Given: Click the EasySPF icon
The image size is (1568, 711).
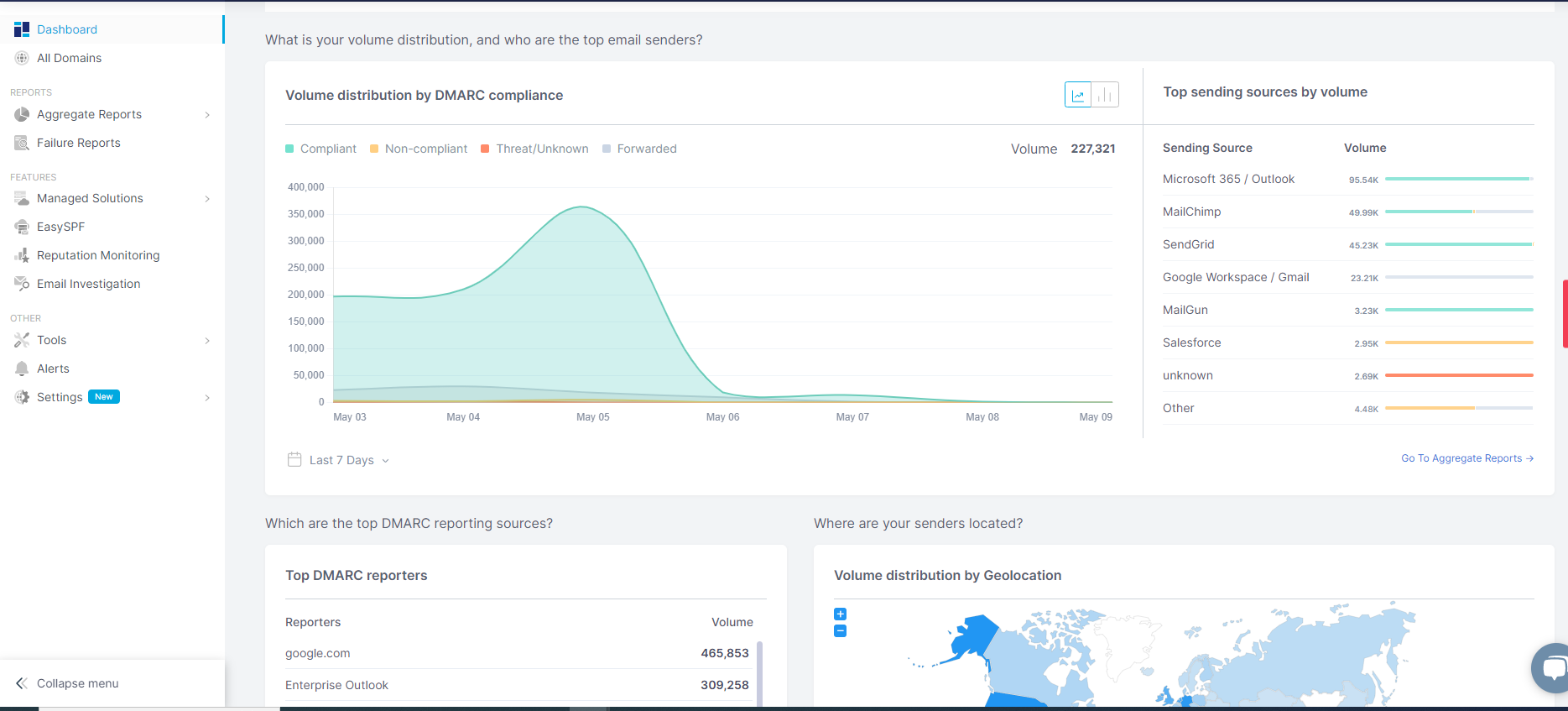Looking at the screenshot, I should click(x=22, y=227).
